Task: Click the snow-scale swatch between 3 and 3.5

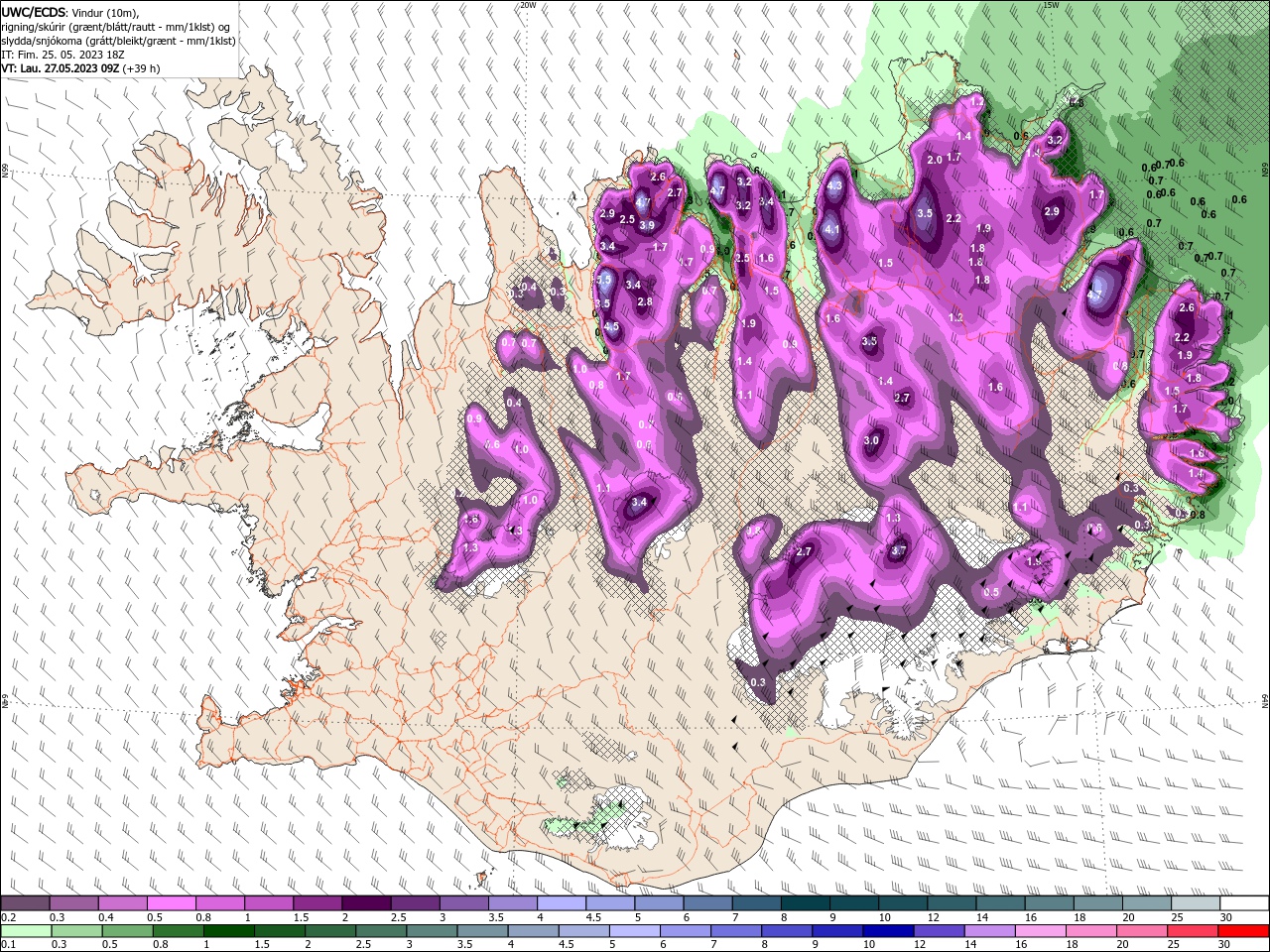Action: click(462, 903)
